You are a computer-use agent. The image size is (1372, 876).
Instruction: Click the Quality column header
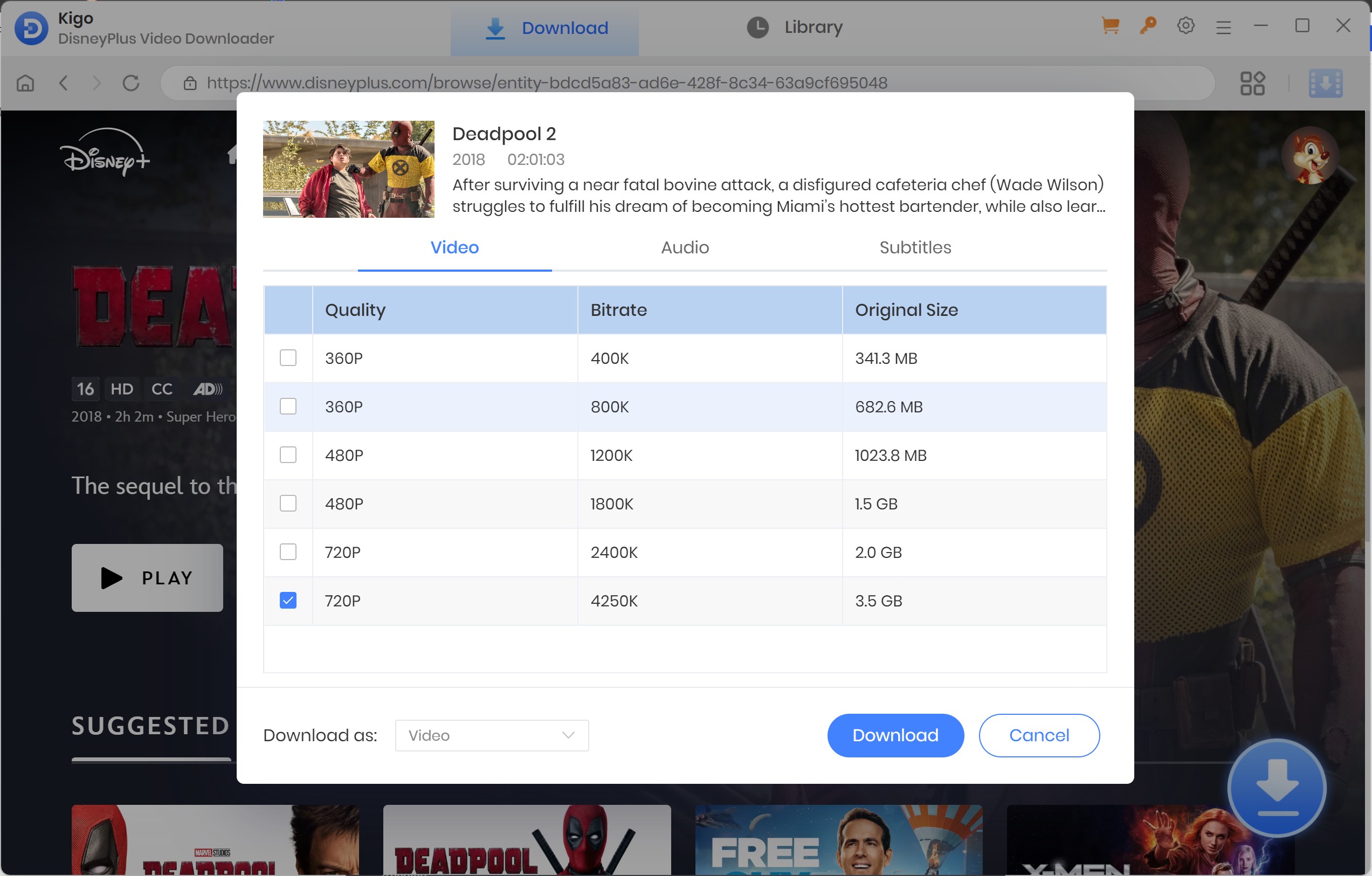[445, 310]
